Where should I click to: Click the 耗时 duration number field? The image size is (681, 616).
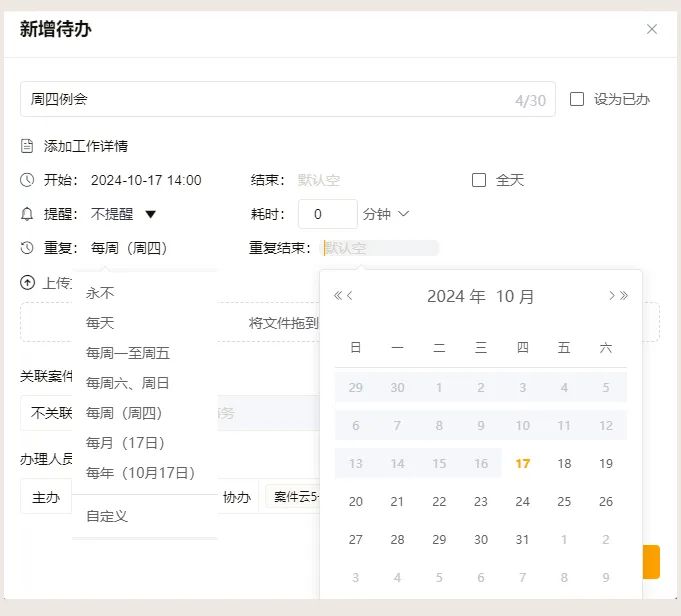pos(327,213)
